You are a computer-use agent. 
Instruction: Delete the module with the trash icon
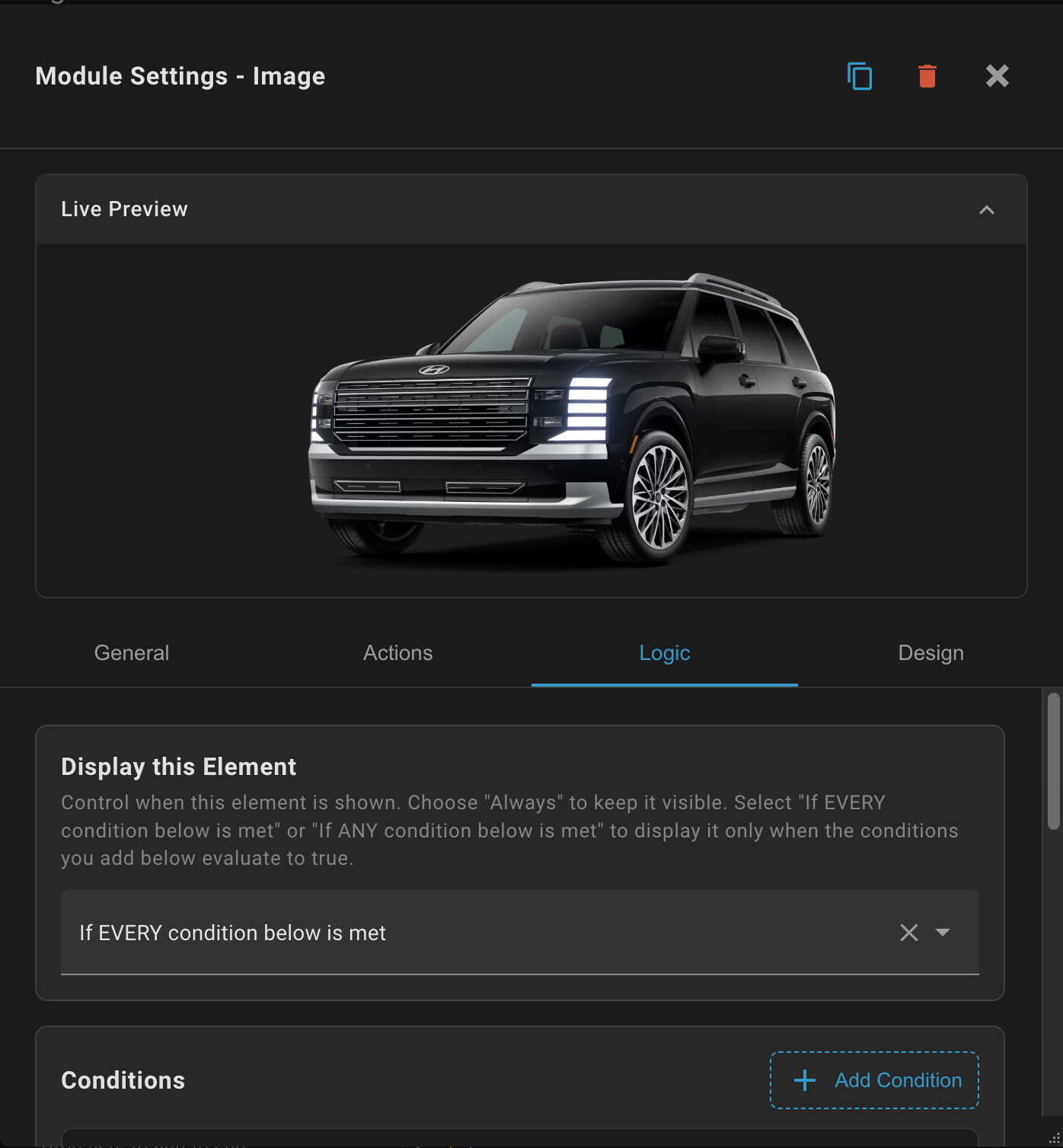(927, 76)
